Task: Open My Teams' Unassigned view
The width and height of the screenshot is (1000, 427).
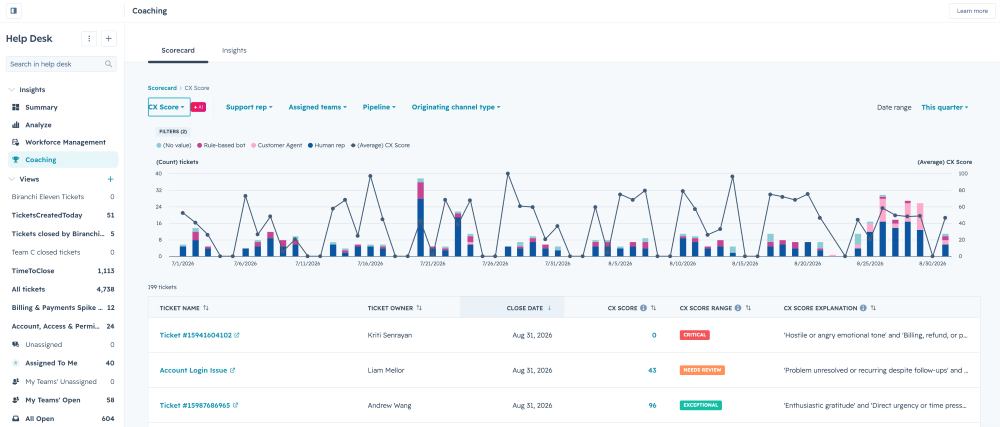Action: click(x=62, y=382)
